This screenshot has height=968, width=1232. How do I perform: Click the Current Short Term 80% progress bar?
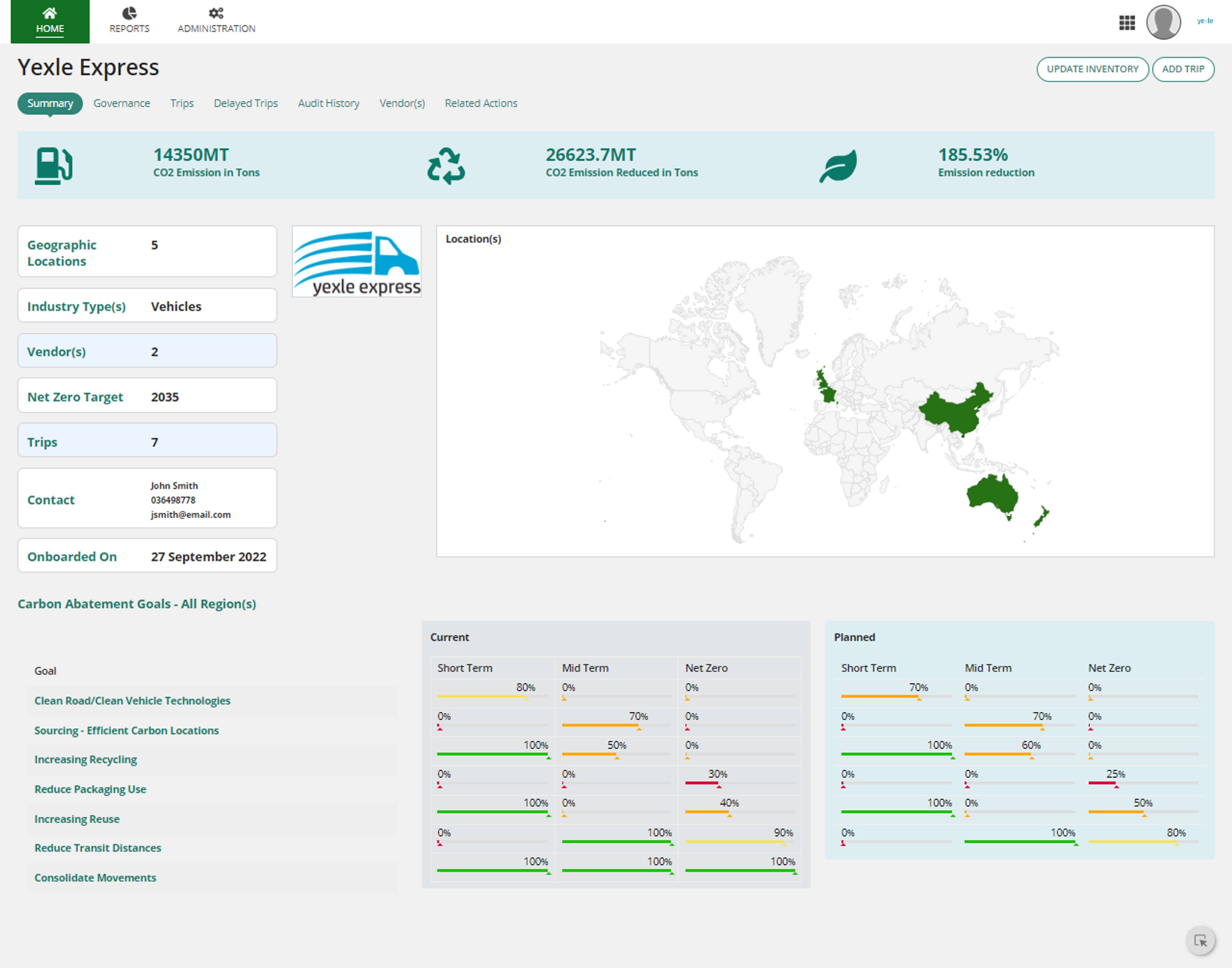[x=492, y=696]
